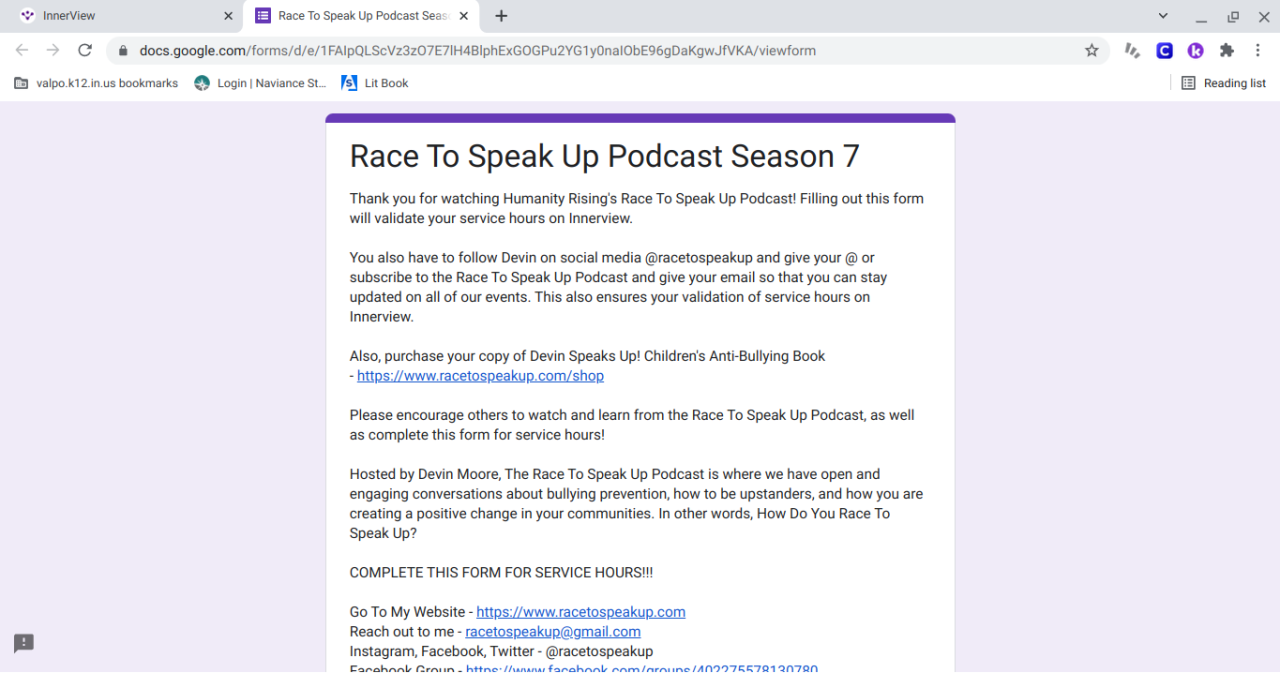
Task: Switch to the InnerView tab
Action: (121, 16)
